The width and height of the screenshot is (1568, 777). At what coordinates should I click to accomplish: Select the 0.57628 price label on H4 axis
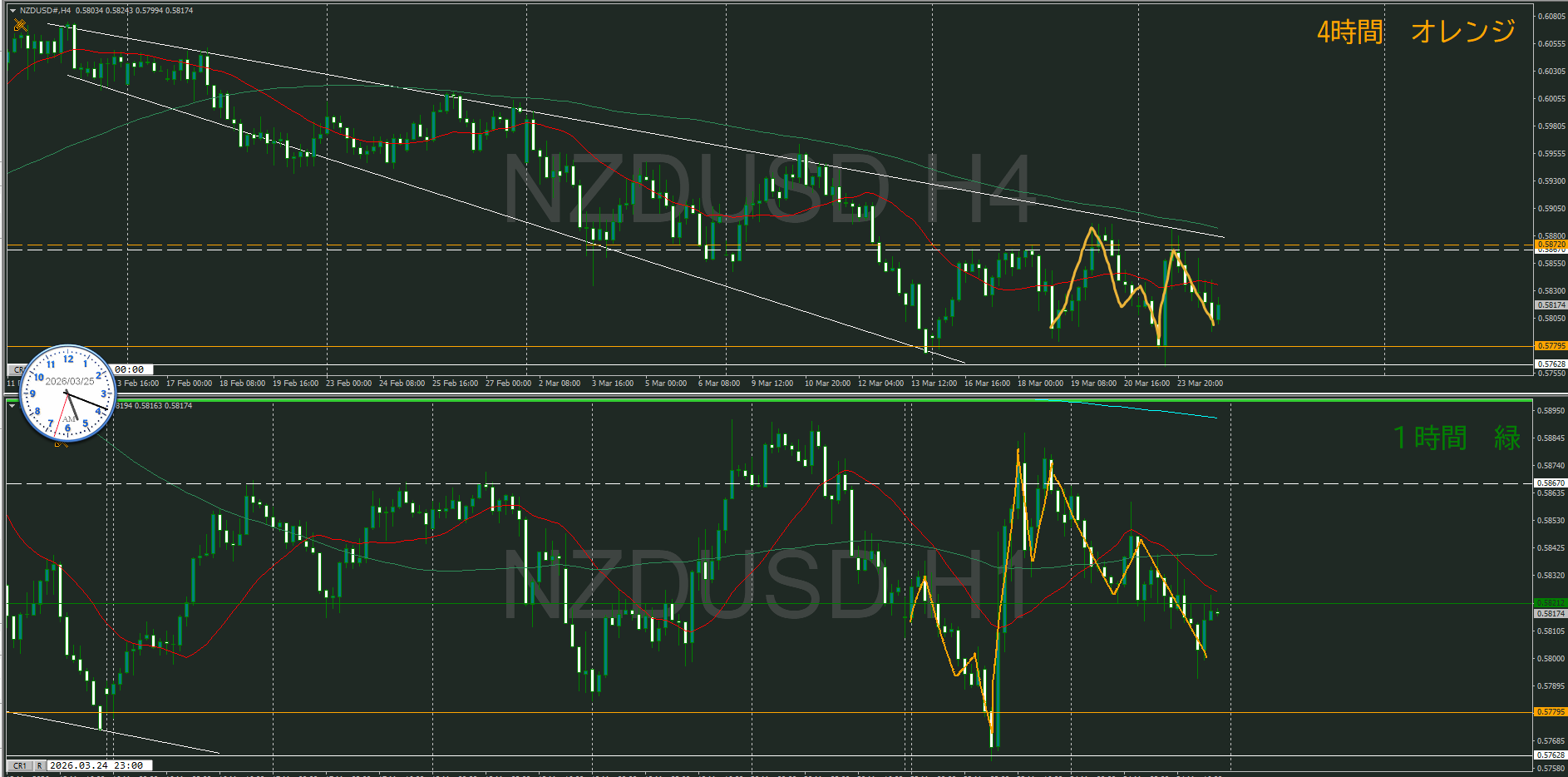point(1551,364)
